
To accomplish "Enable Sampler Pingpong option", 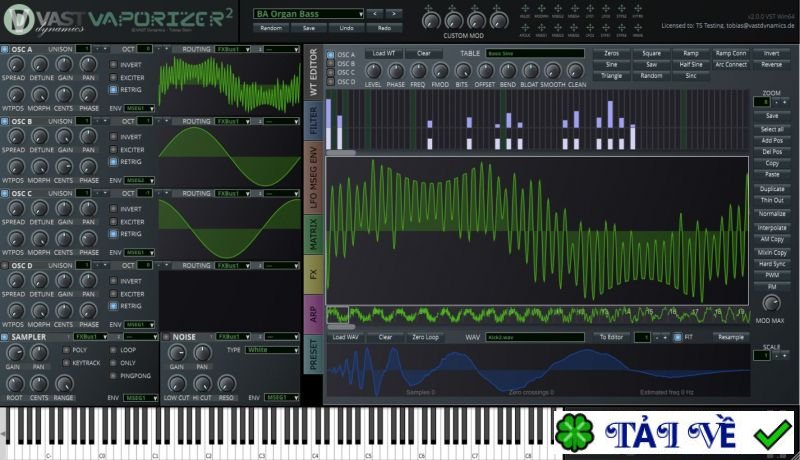I will (x=113, y=376).
